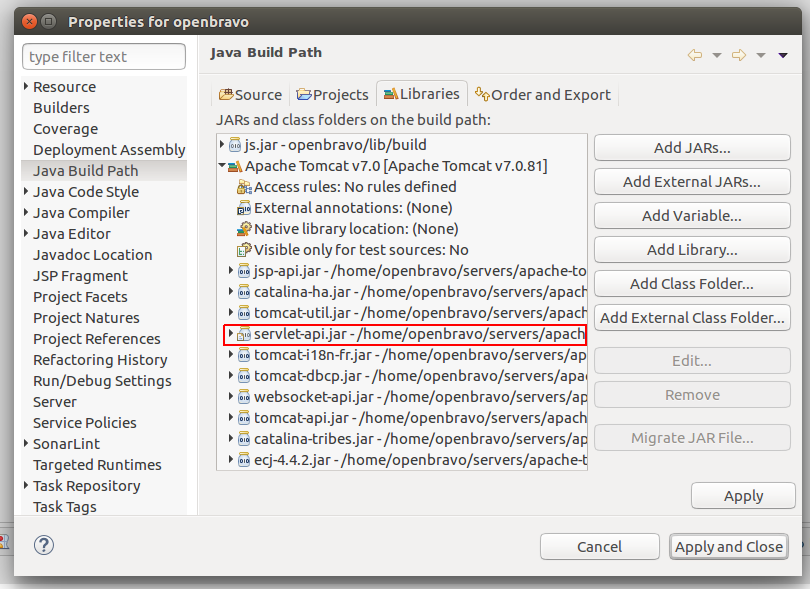Click the Add External JARs button
Viewport: 810px width, 589px height.
tap(691, 182)
